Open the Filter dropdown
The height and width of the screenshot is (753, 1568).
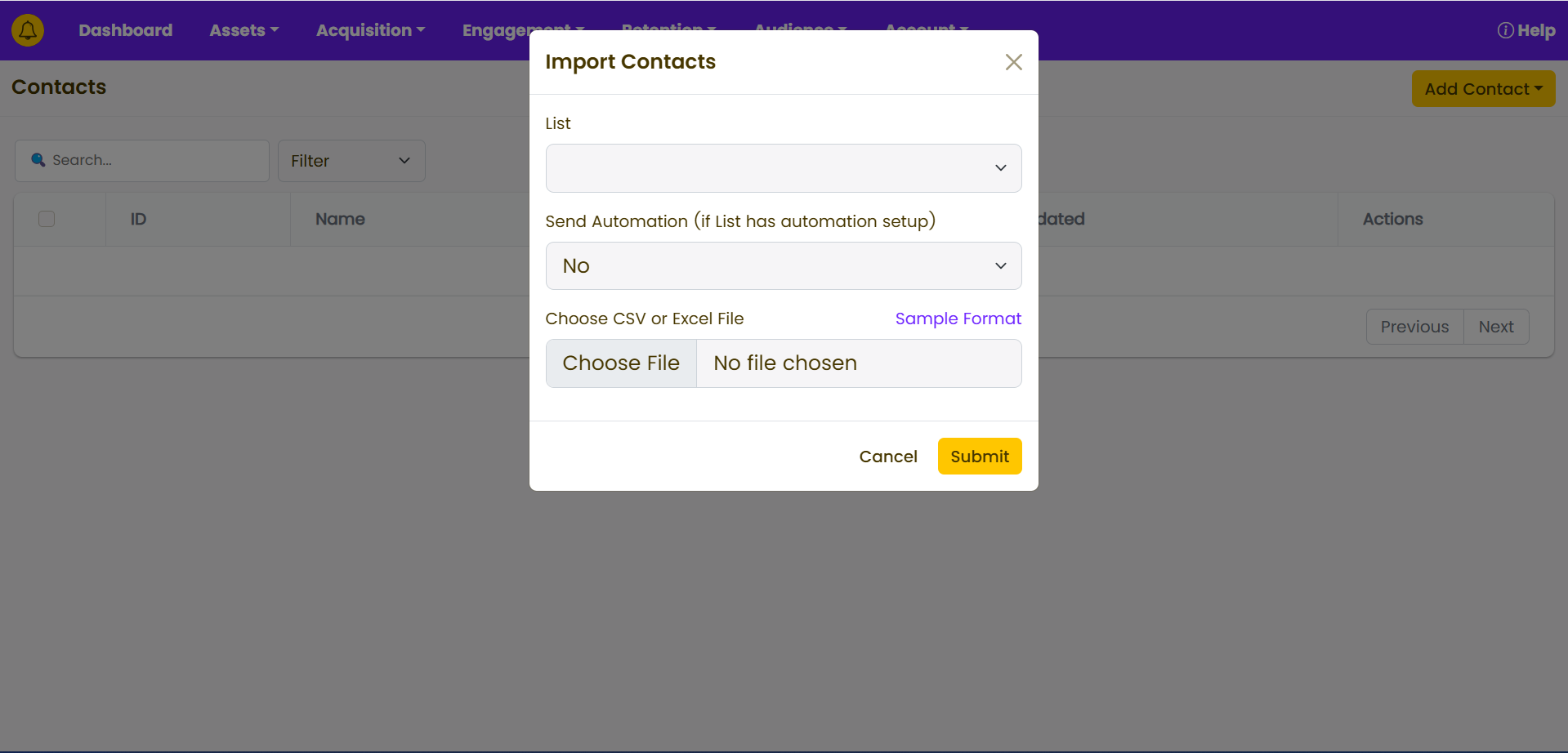[351, 161]
